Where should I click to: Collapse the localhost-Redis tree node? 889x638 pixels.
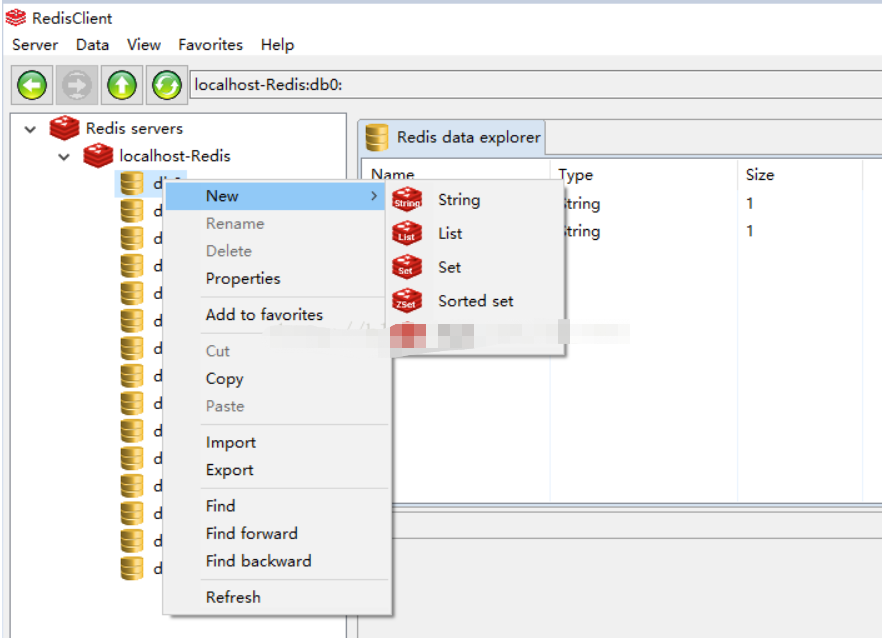[64, 157]
